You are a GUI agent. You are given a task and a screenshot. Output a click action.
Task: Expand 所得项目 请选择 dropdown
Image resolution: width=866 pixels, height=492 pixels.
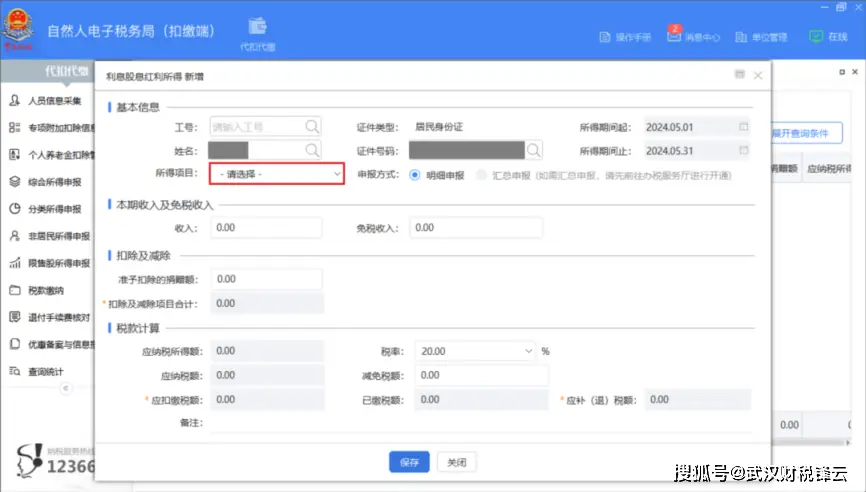point(277,174)
